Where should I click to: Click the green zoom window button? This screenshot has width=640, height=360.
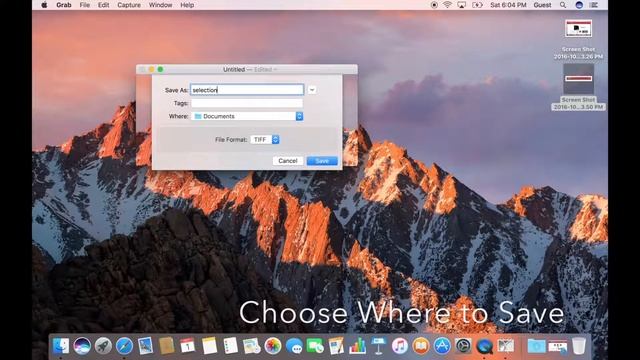tap(160, 69)
